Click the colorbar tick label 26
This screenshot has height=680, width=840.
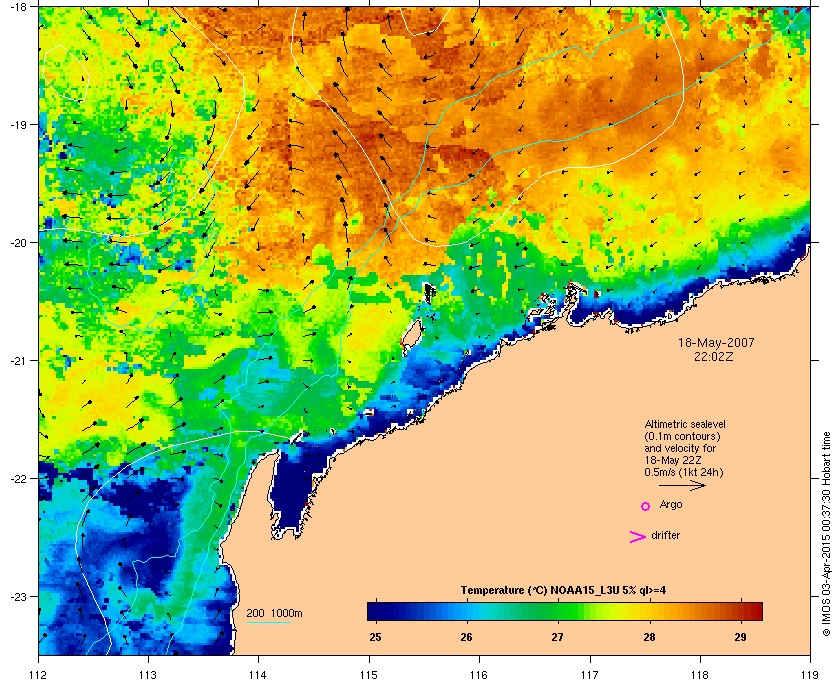[x=467, y=637]
